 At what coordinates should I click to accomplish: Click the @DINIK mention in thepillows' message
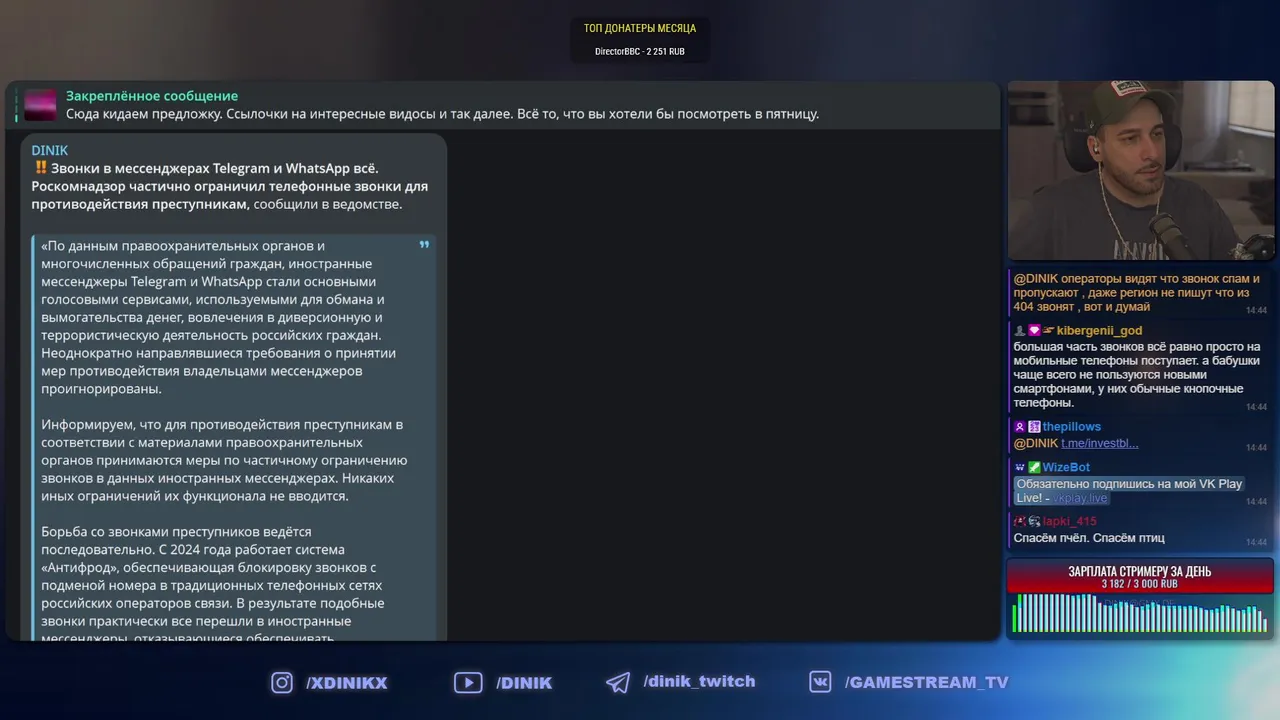point(1036,443)
